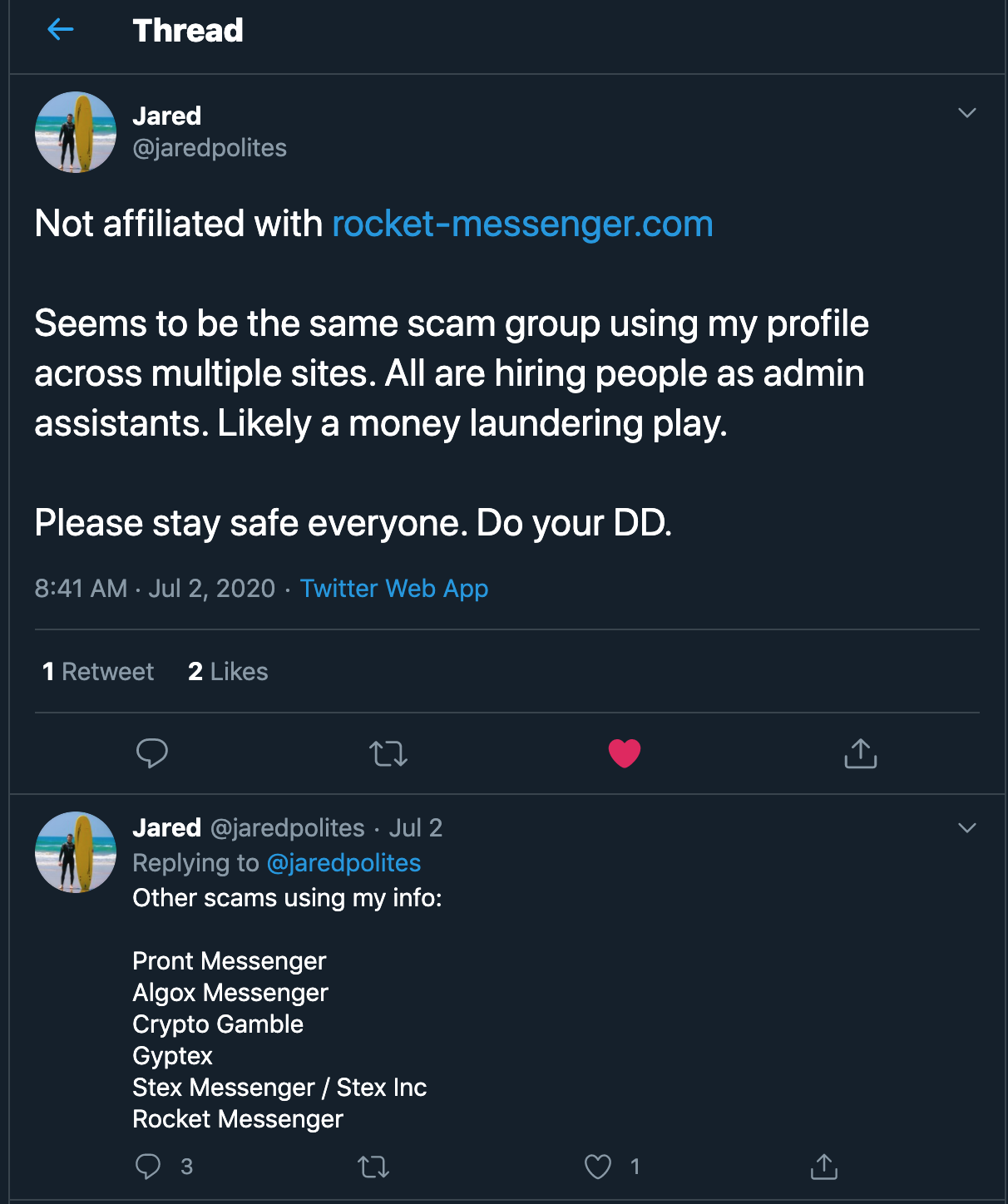The width and height of the screenshot is (1008, 1204).
Task: Retweet the first tweet
Action: pyautogui.click(x=388, y=754)
